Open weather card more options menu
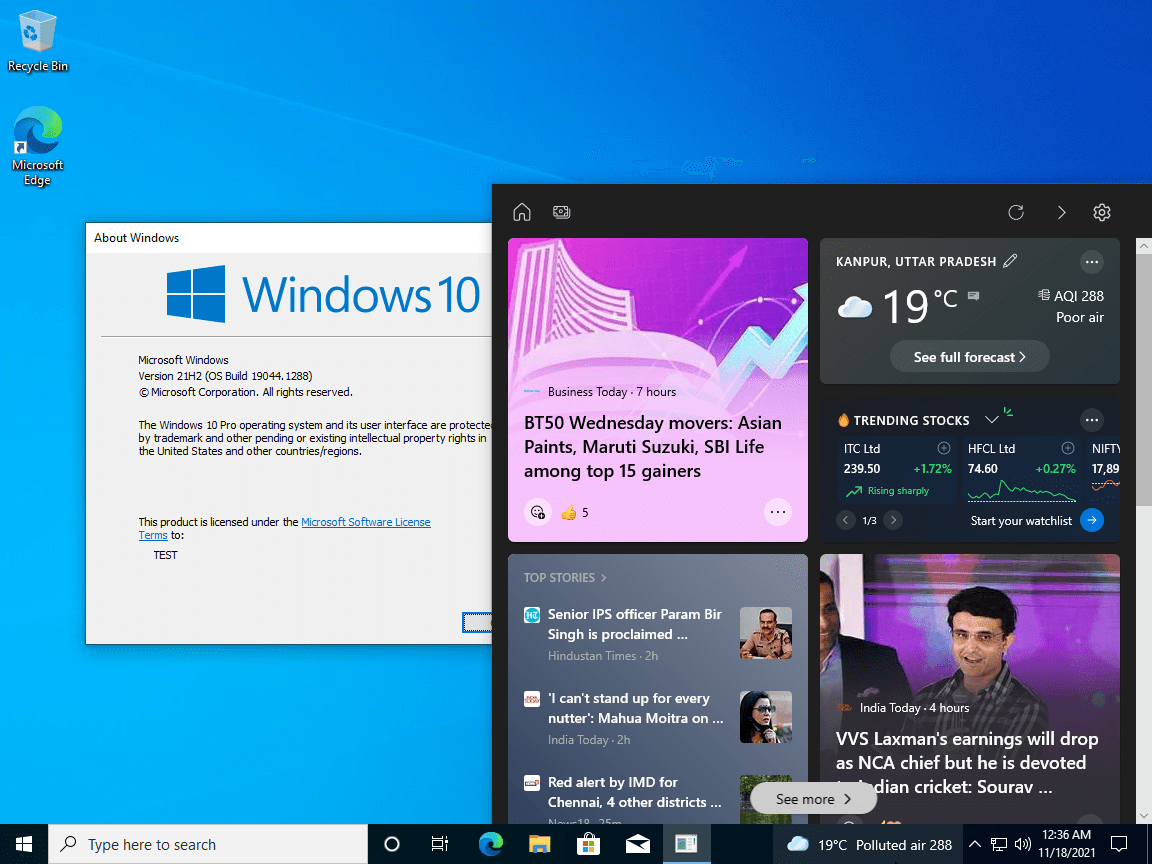 coord(1092,262)
